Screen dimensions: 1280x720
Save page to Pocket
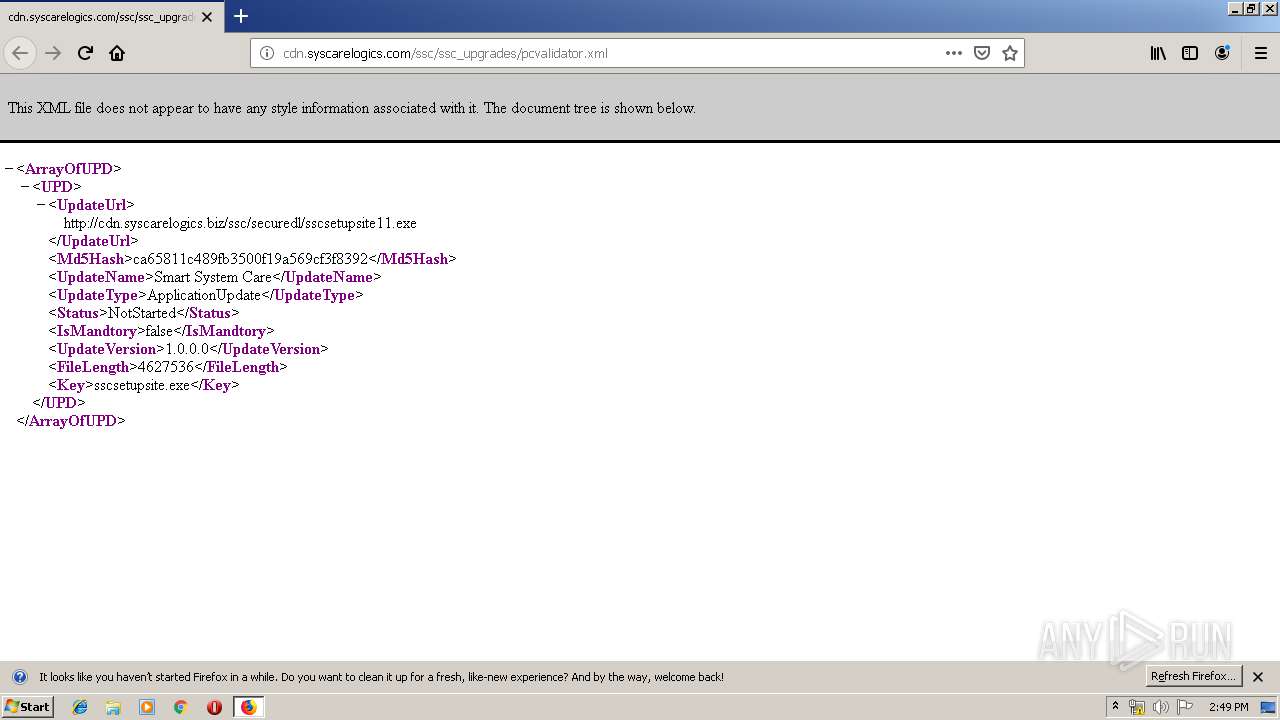pyautogui.click(x=982, y=53)
